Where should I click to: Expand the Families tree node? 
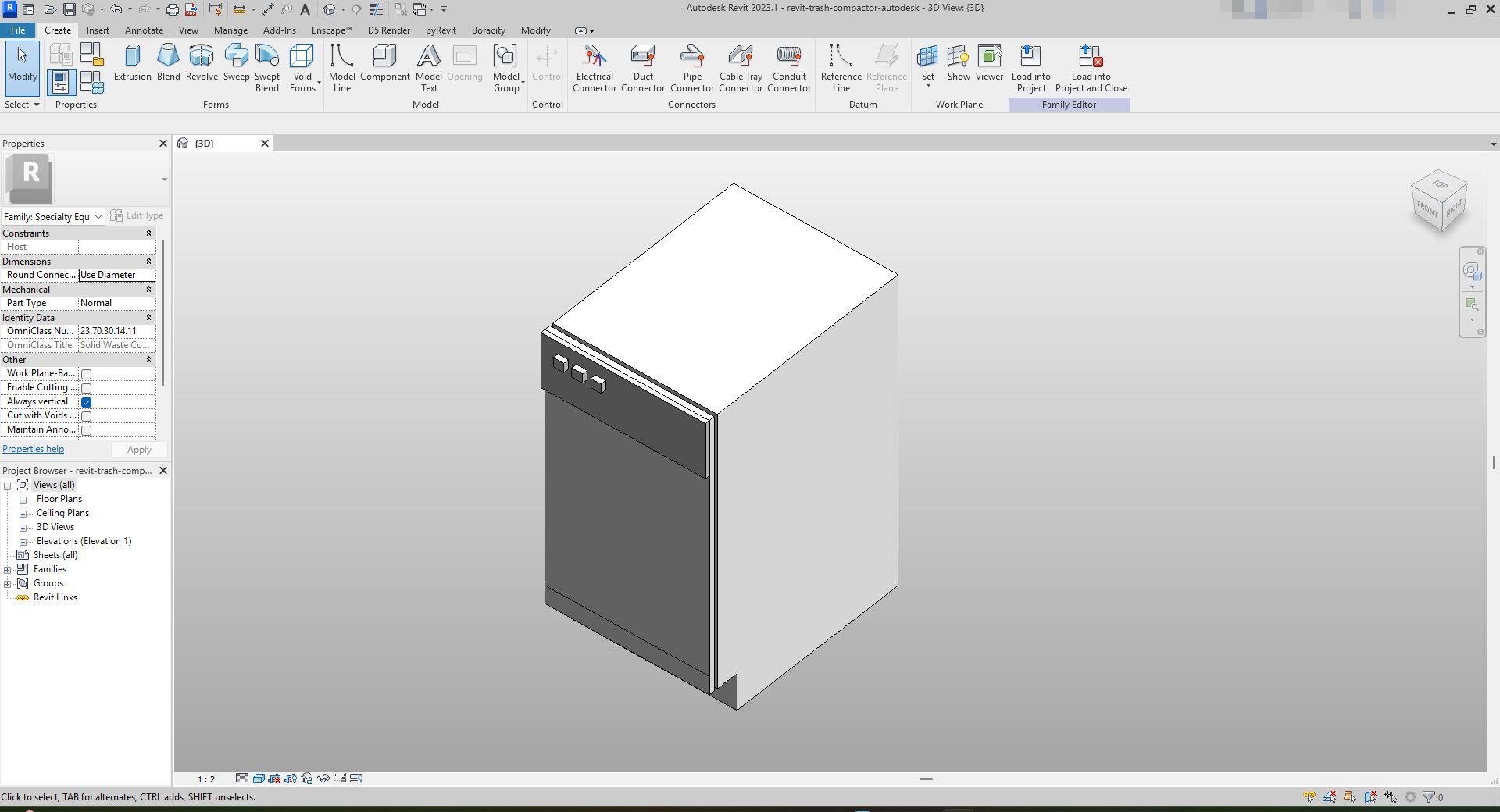(8, 570)
